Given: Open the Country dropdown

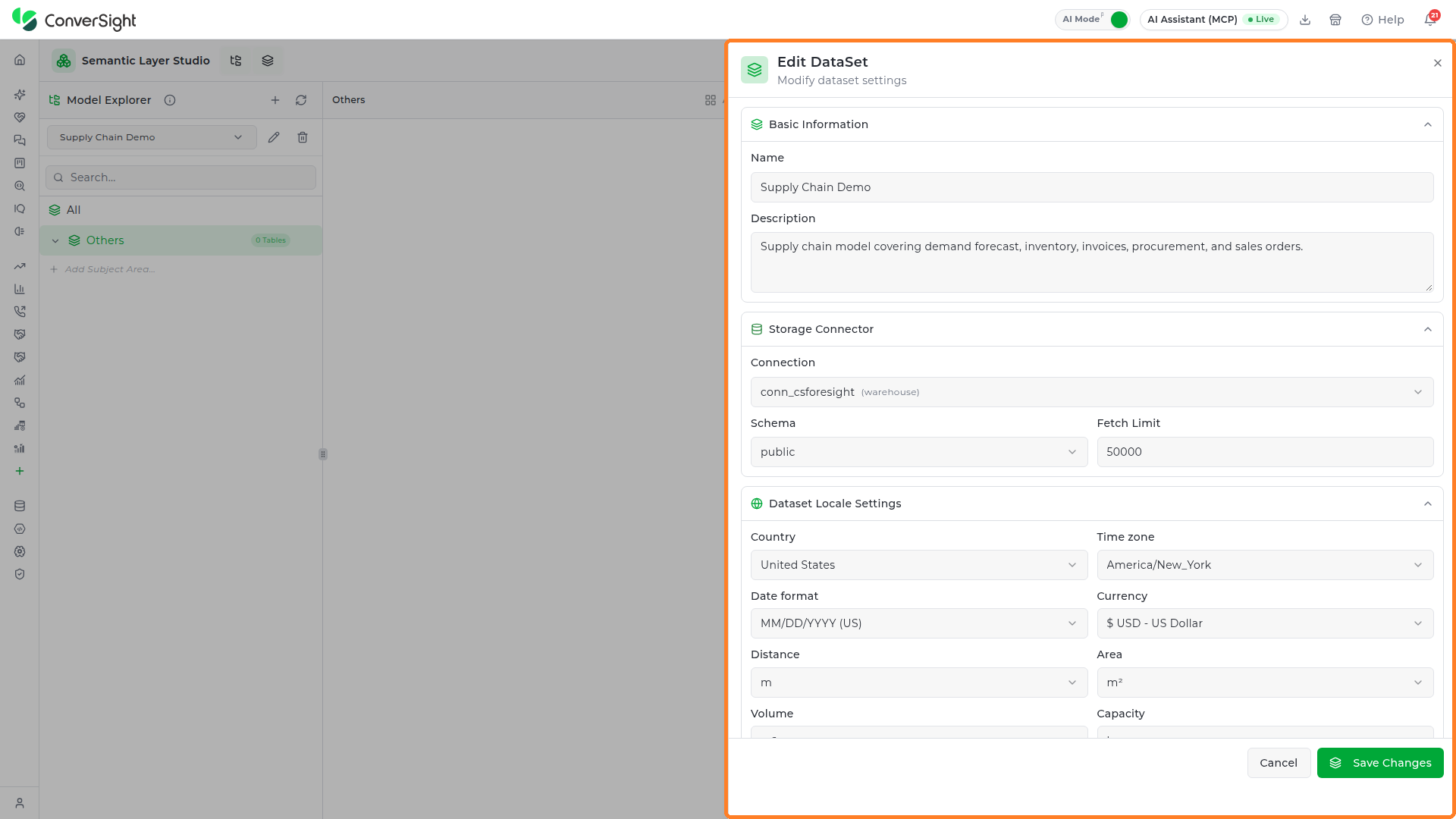Looking at the screenshot, I should tap(919, 565).
